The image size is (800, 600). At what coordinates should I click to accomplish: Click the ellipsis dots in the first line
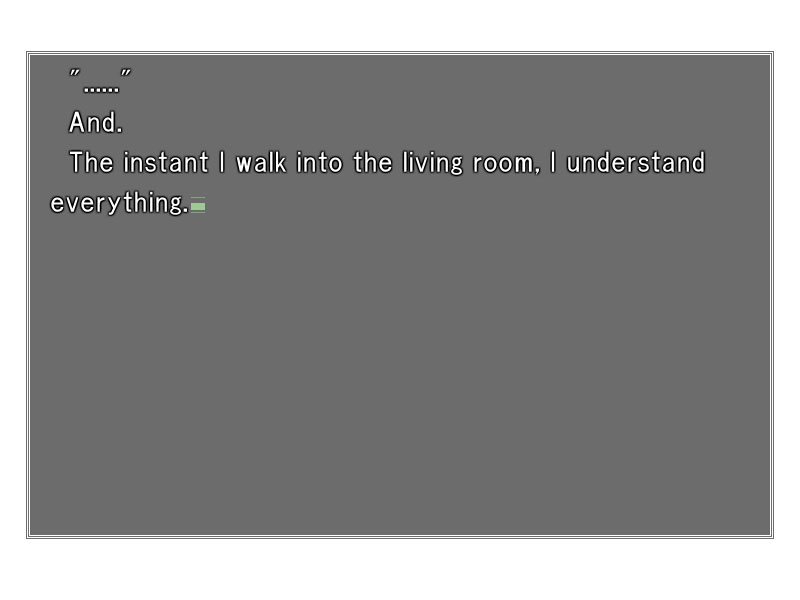[101, 89]
